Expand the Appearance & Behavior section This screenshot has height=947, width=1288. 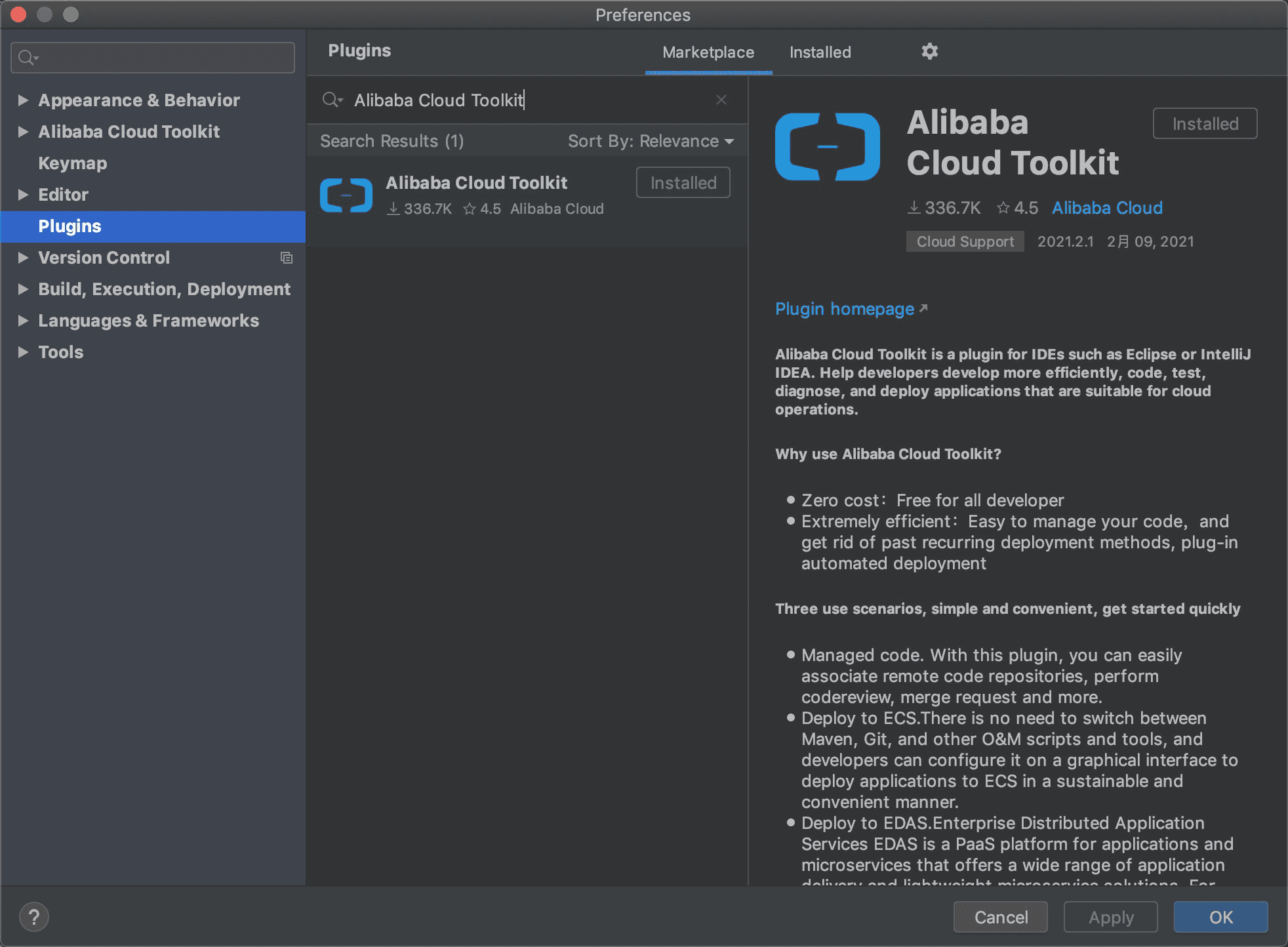(22, 99)
